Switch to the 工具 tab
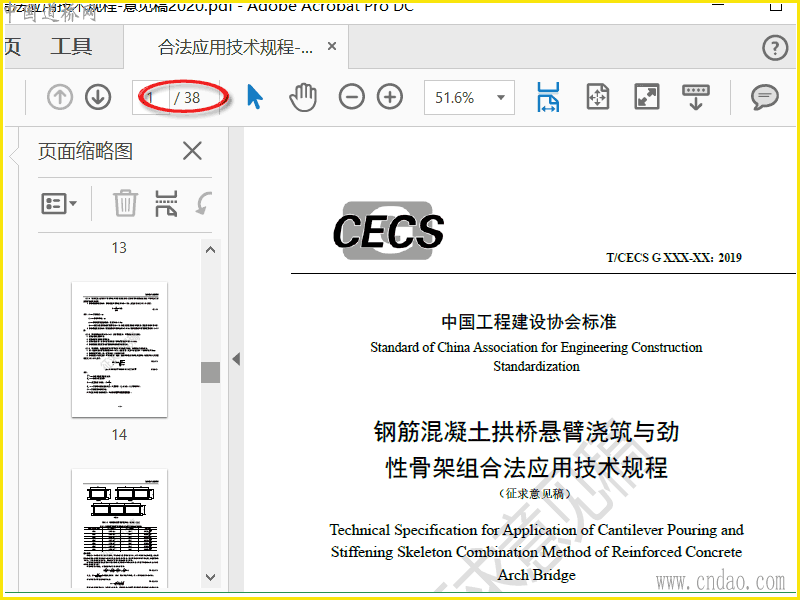Screen dimensions: 800x600 pyautogui.click(x=71, y=46)
